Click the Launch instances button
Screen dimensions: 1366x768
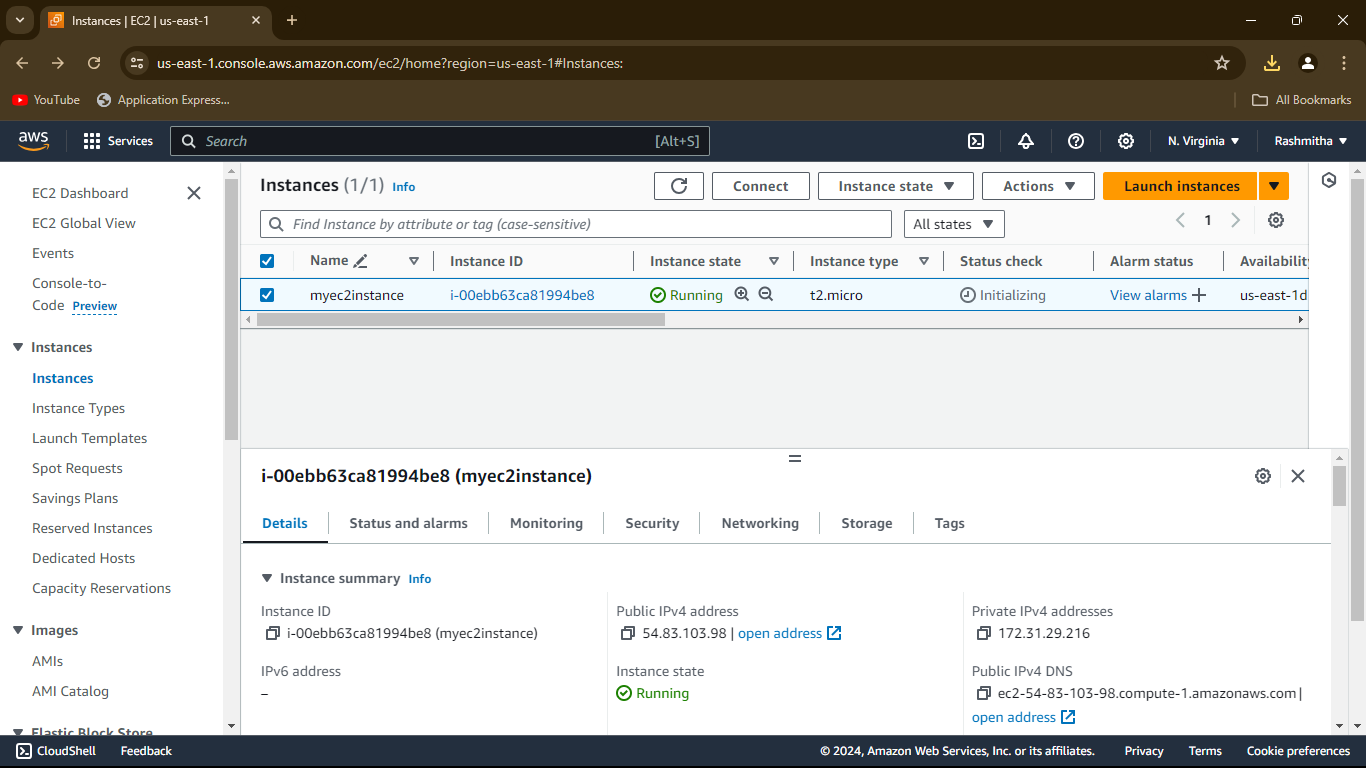tap(1181, 186)
